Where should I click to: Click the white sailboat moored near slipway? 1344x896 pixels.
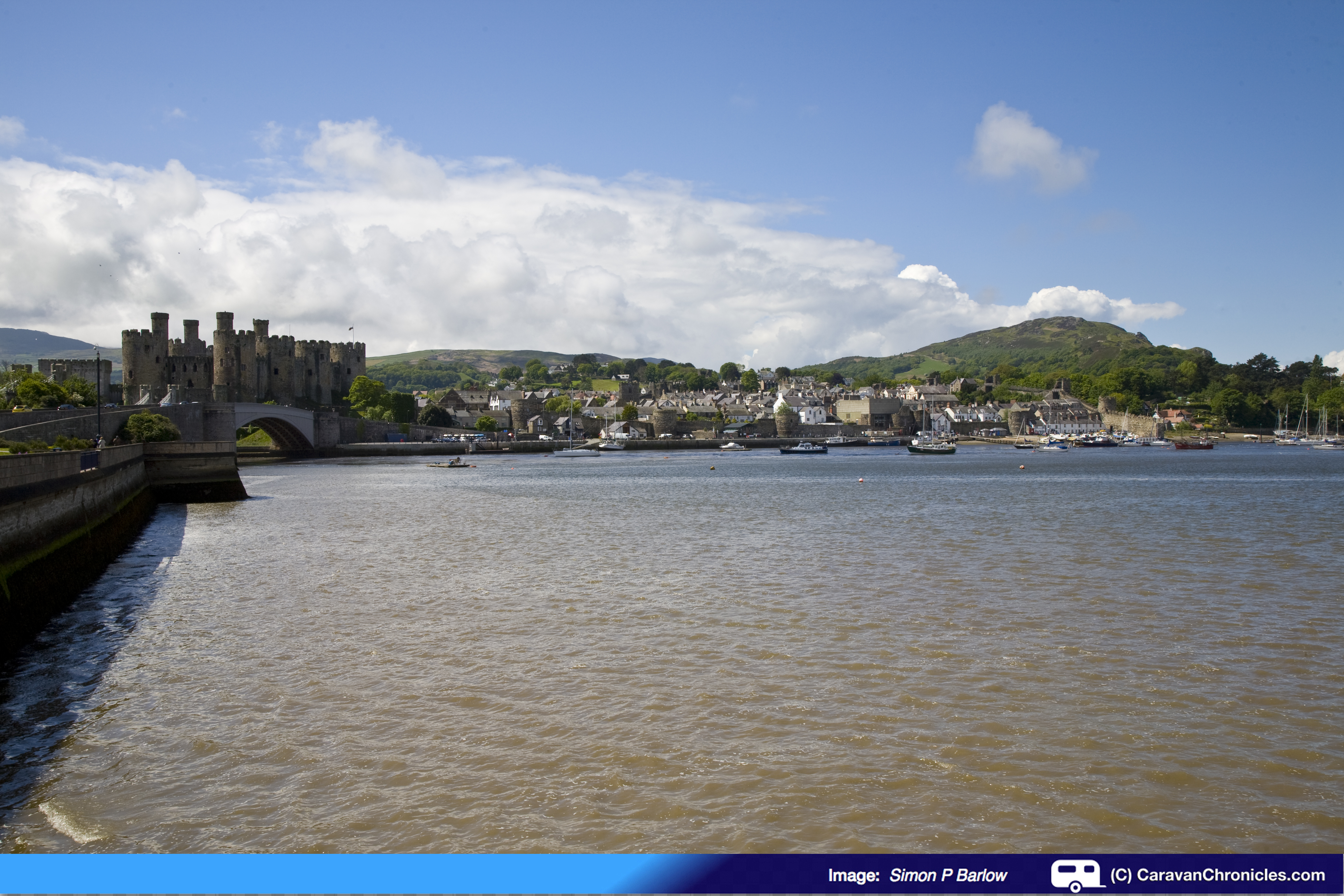coord(576,452)
